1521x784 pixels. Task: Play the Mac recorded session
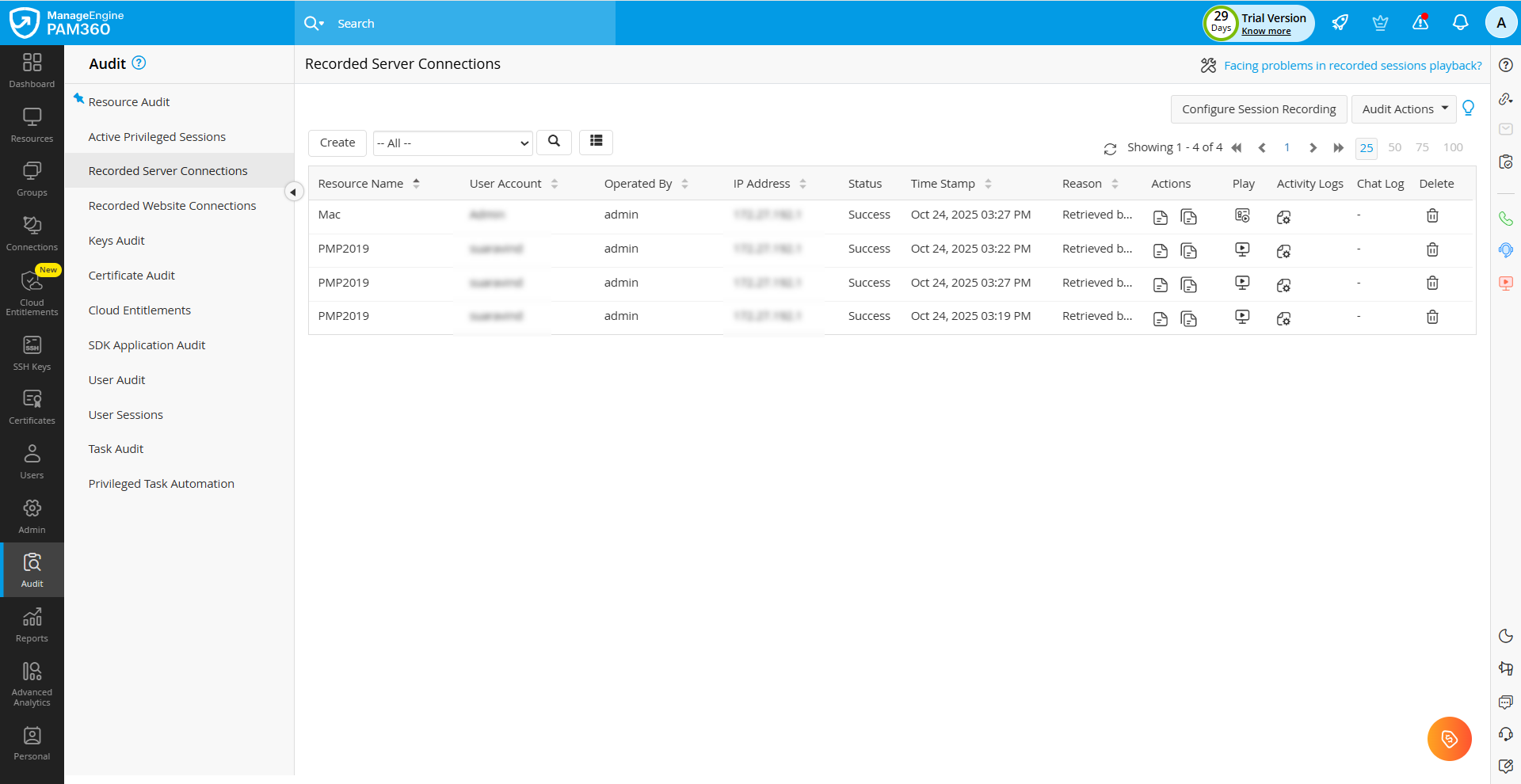1242,215
